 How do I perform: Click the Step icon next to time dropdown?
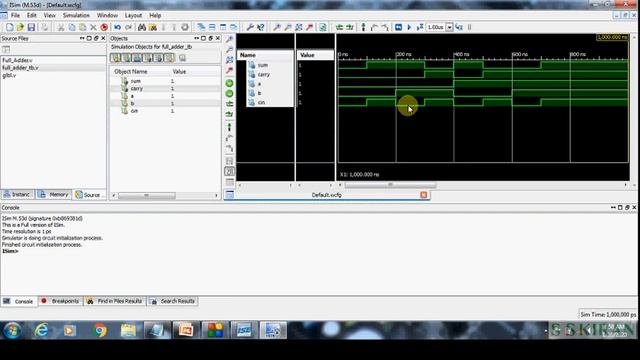click(x=459, y=27)
